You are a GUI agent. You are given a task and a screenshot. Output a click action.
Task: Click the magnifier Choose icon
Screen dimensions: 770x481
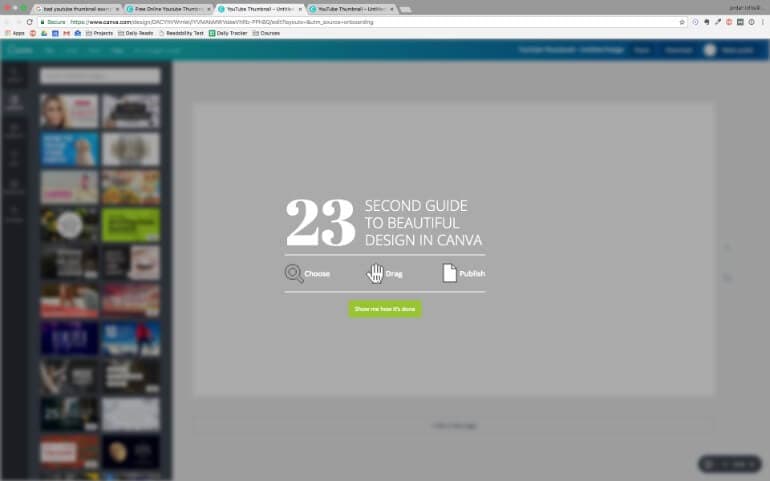(293, 273)
